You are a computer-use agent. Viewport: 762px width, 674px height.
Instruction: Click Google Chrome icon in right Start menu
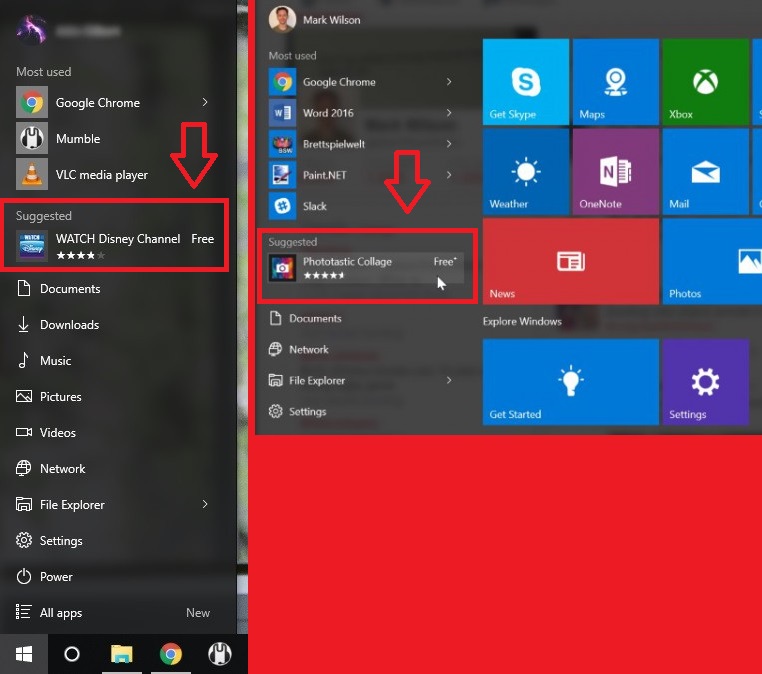coord(282,82)
